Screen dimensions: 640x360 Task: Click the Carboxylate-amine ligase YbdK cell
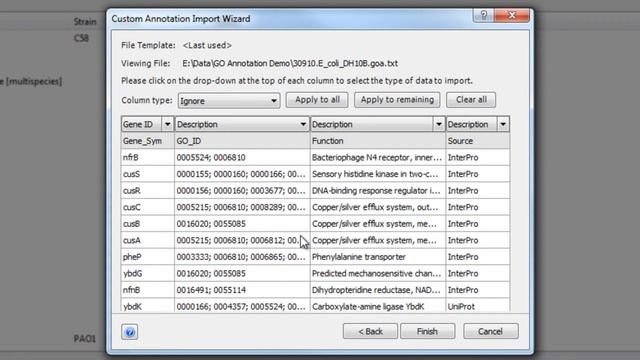pos(378,306)
